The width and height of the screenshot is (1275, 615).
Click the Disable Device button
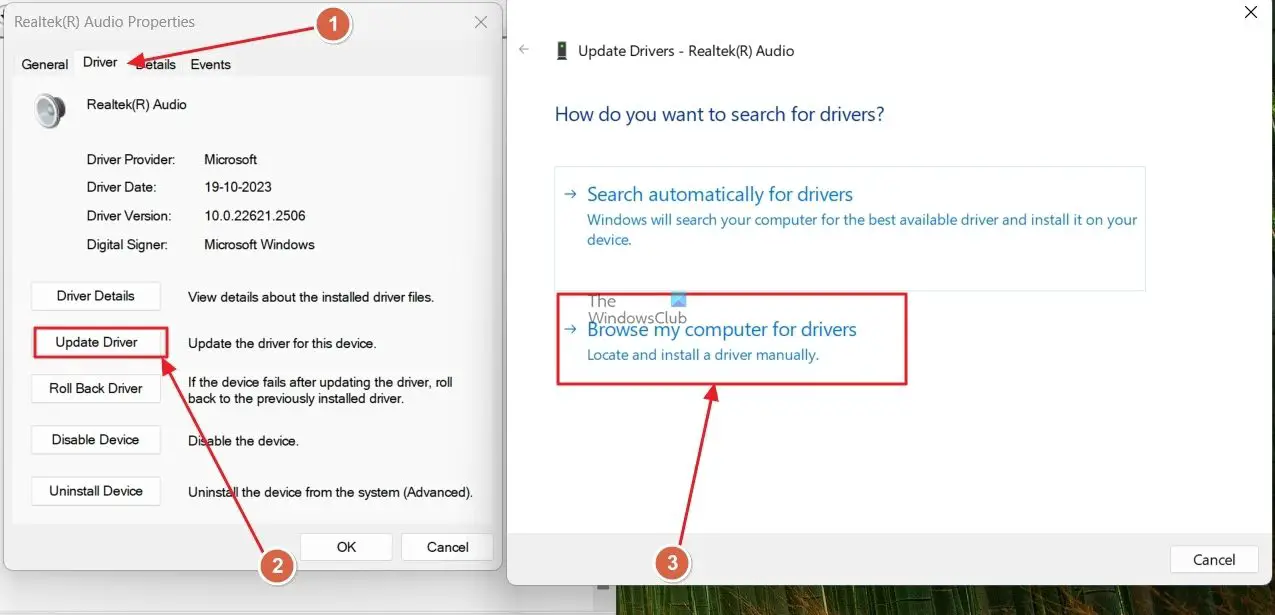point(96,440)
